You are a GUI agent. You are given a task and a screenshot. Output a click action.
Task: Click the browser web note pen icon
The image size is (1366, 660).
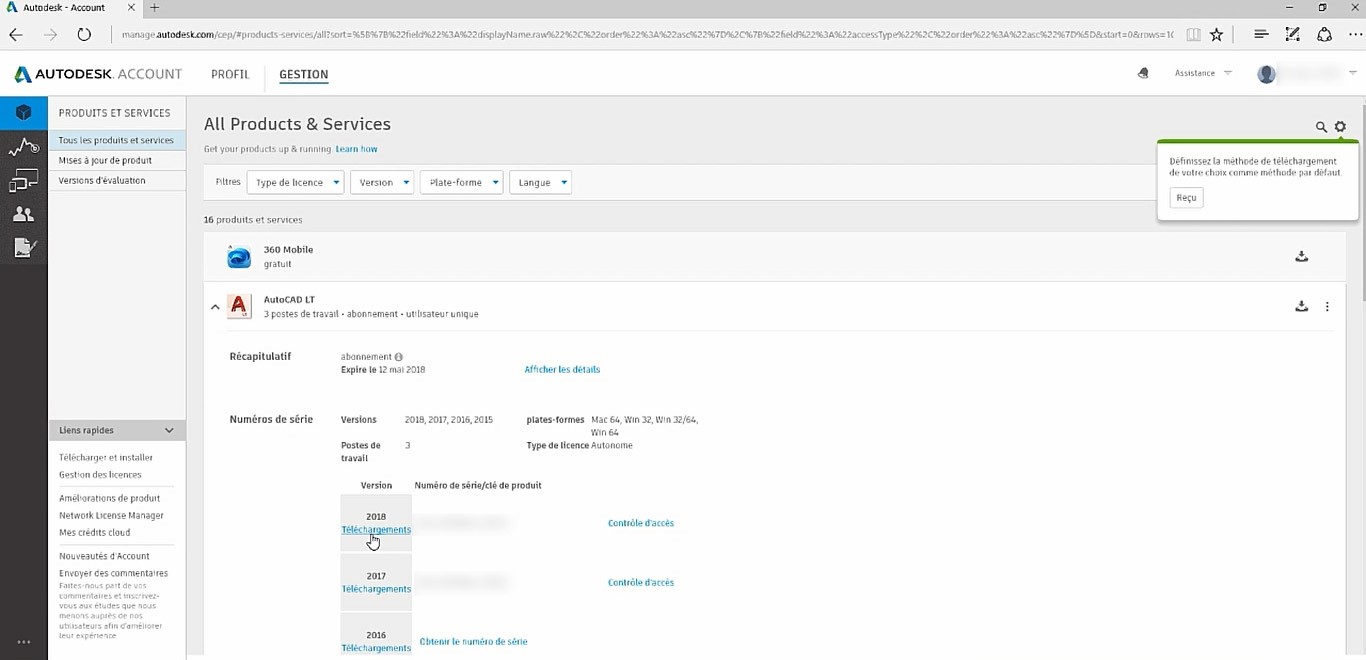(1292, 34)
